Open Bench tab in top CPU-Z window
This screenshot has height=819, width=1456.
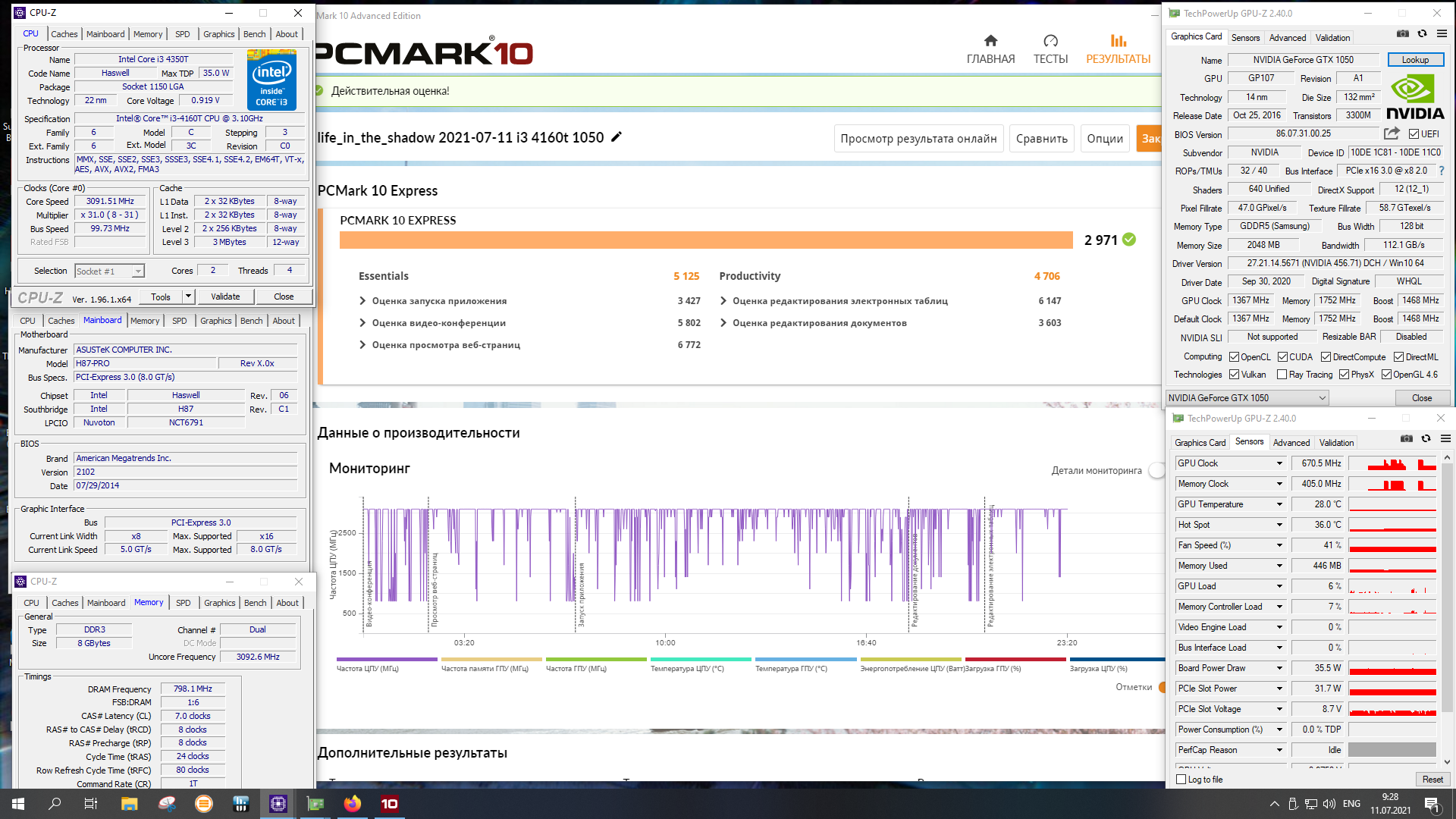click(x=254, y=34)
